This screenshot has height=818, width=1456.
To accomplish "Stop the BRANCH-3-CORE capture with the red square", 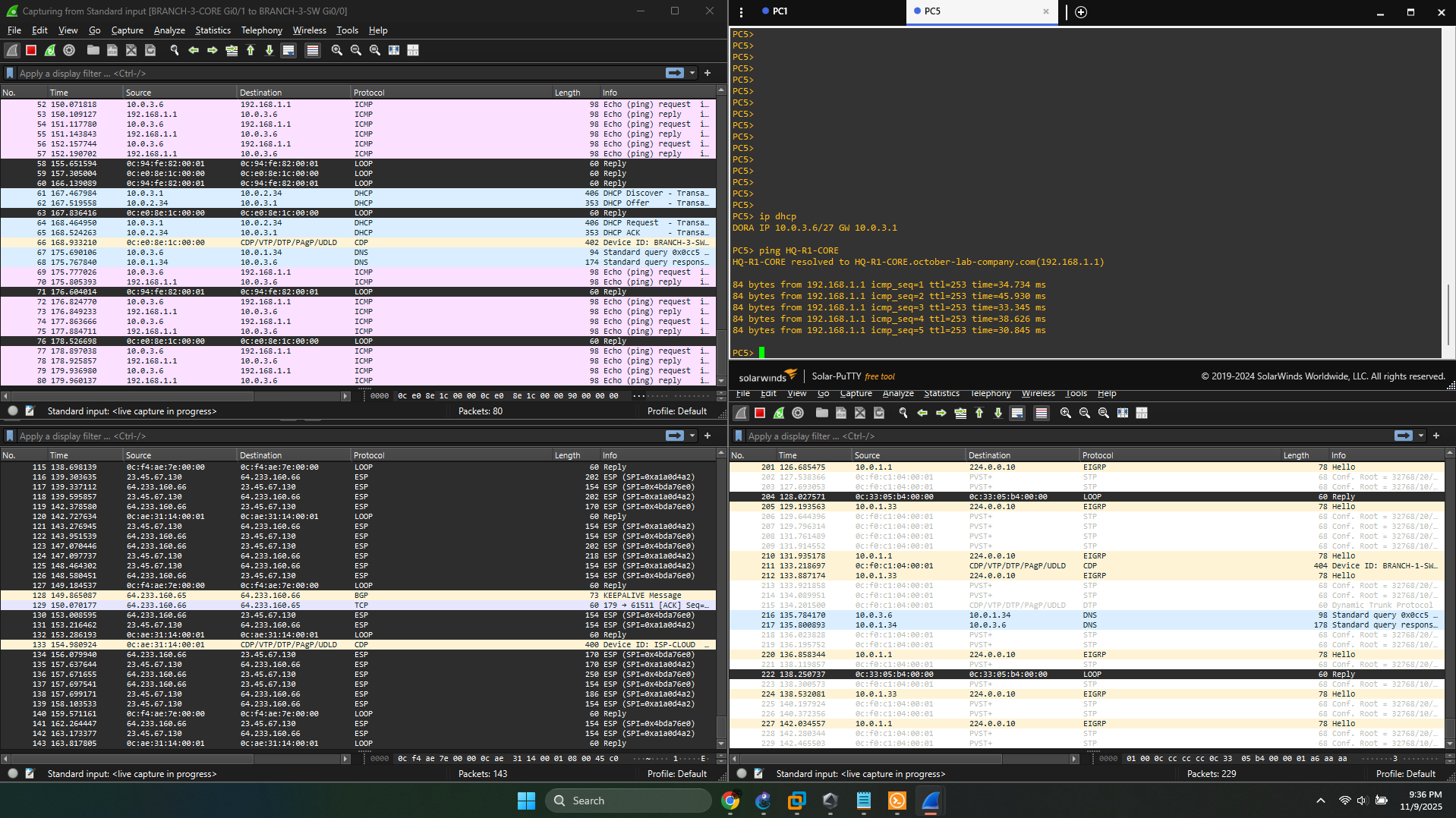I will pyautogui.click(x=31, y=50).
